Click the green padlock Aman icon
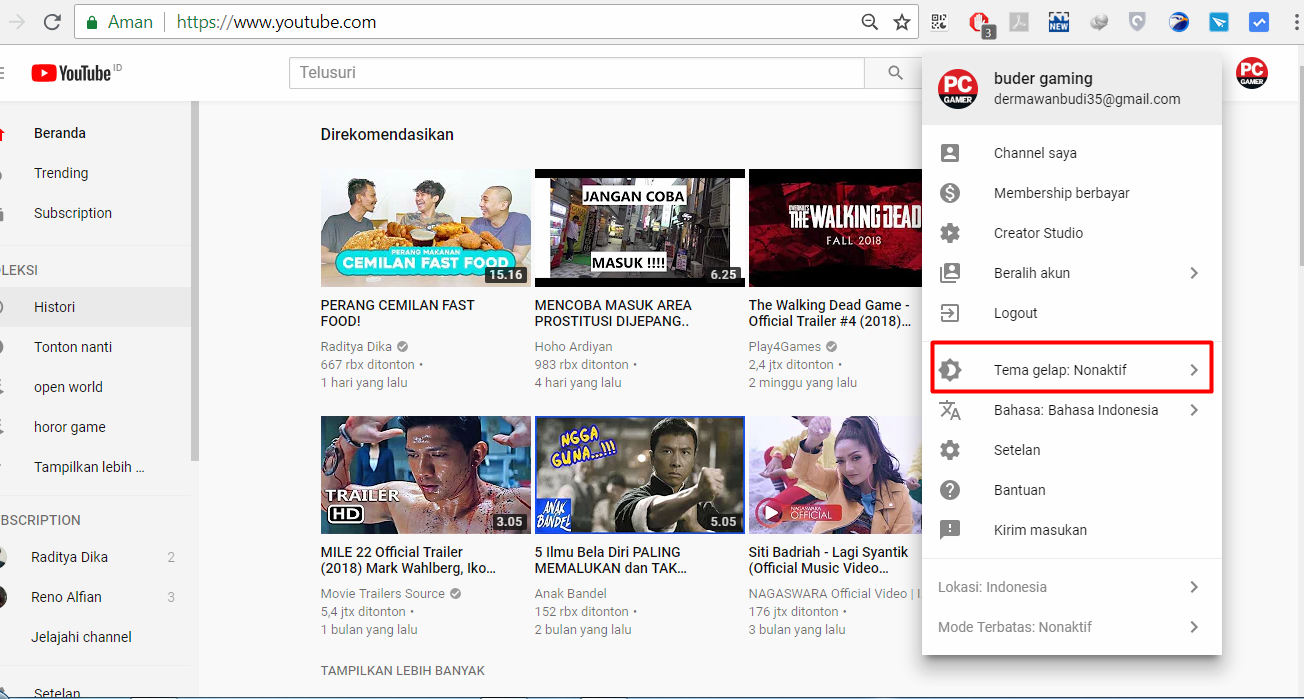Image resolution: width=1304 pixels, height=699 pixels. coord(92,22)
